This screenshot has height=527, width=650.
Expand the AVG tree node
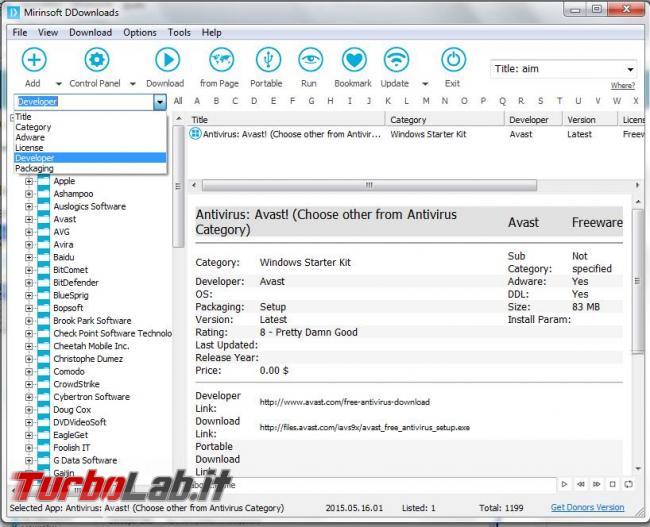pyautogui.click(x=29, y=232)
